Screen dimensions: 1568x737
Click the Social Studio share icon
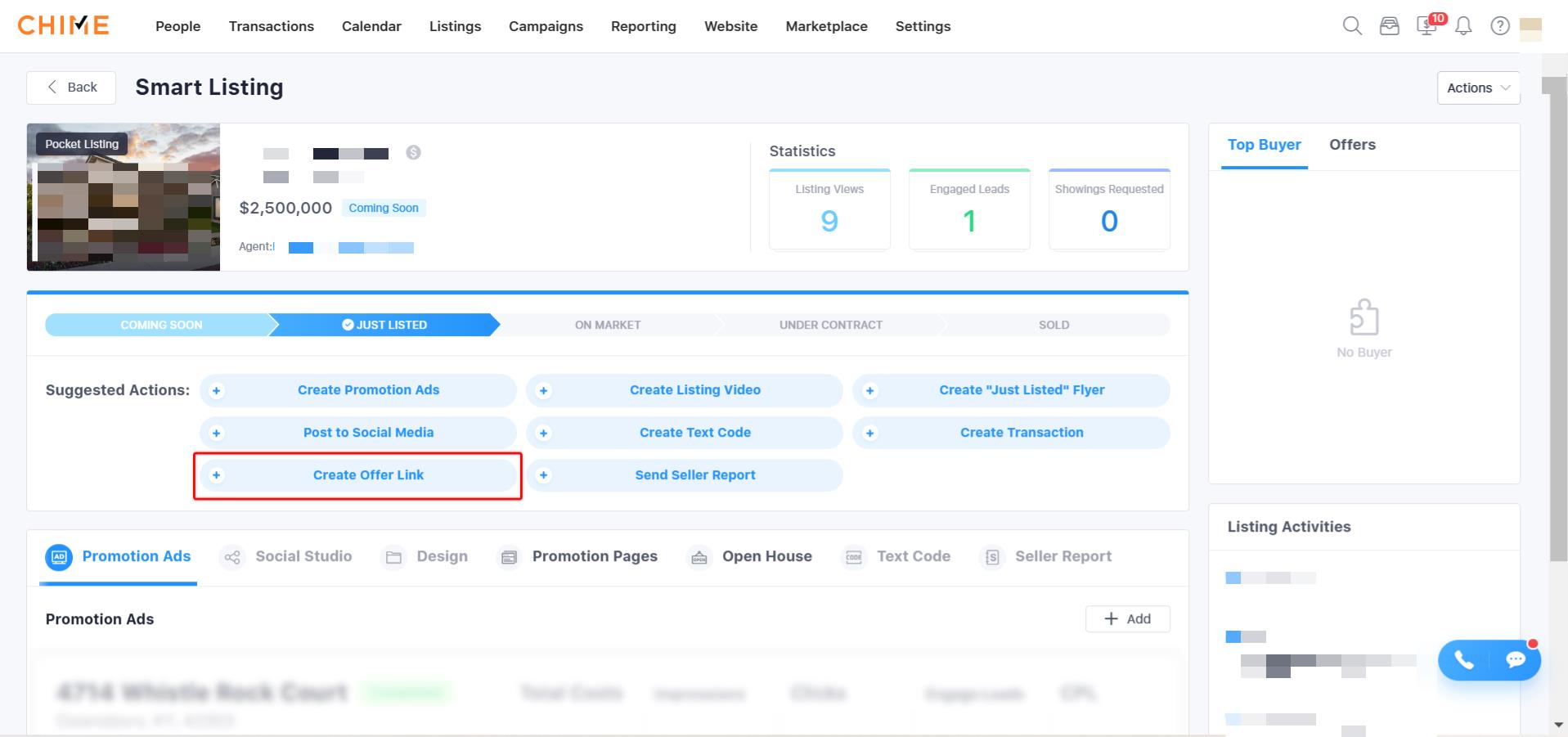point(232,557)
